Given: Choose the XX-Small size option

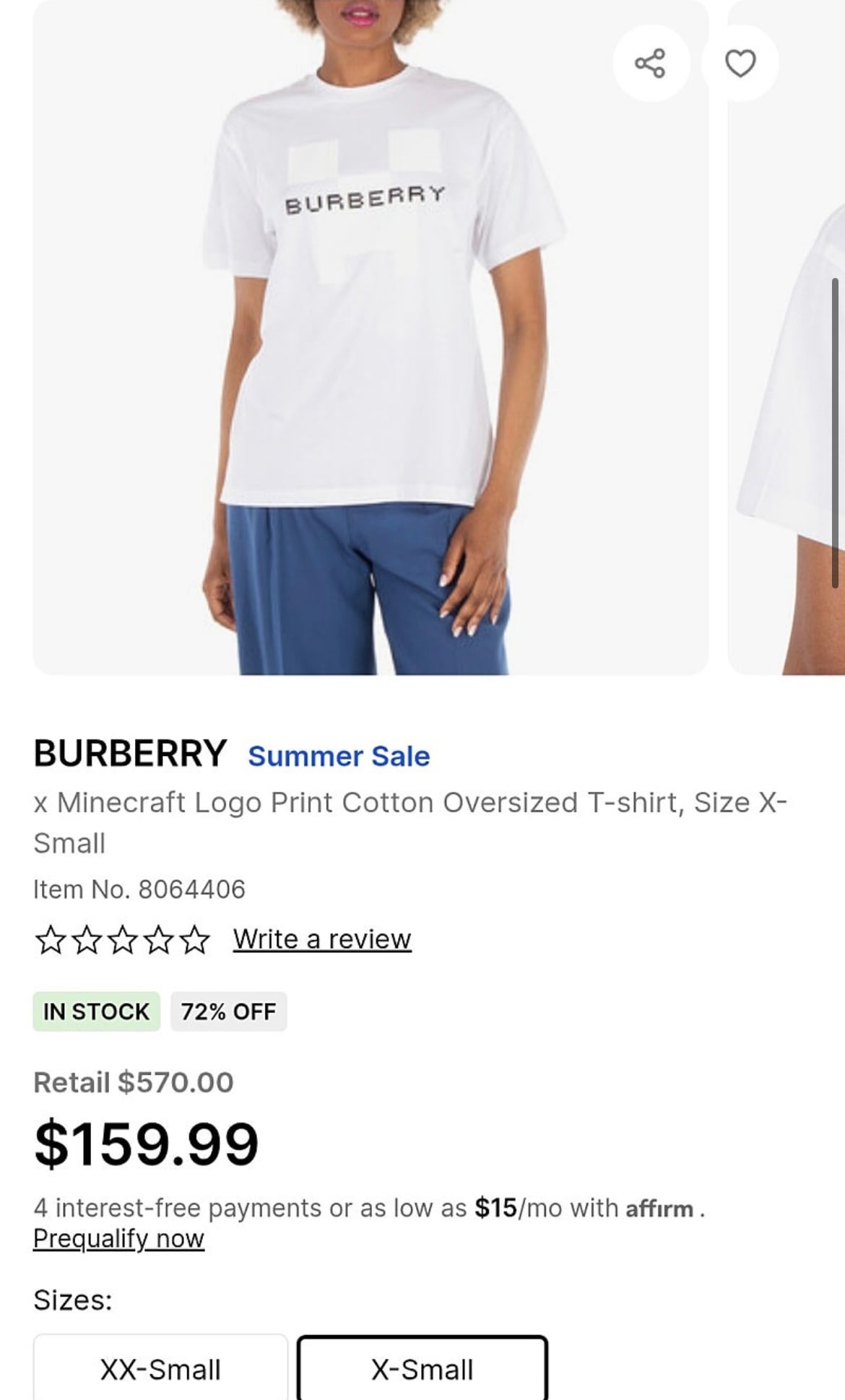Looking at the screenshot, I should (x=160, y=1368).
